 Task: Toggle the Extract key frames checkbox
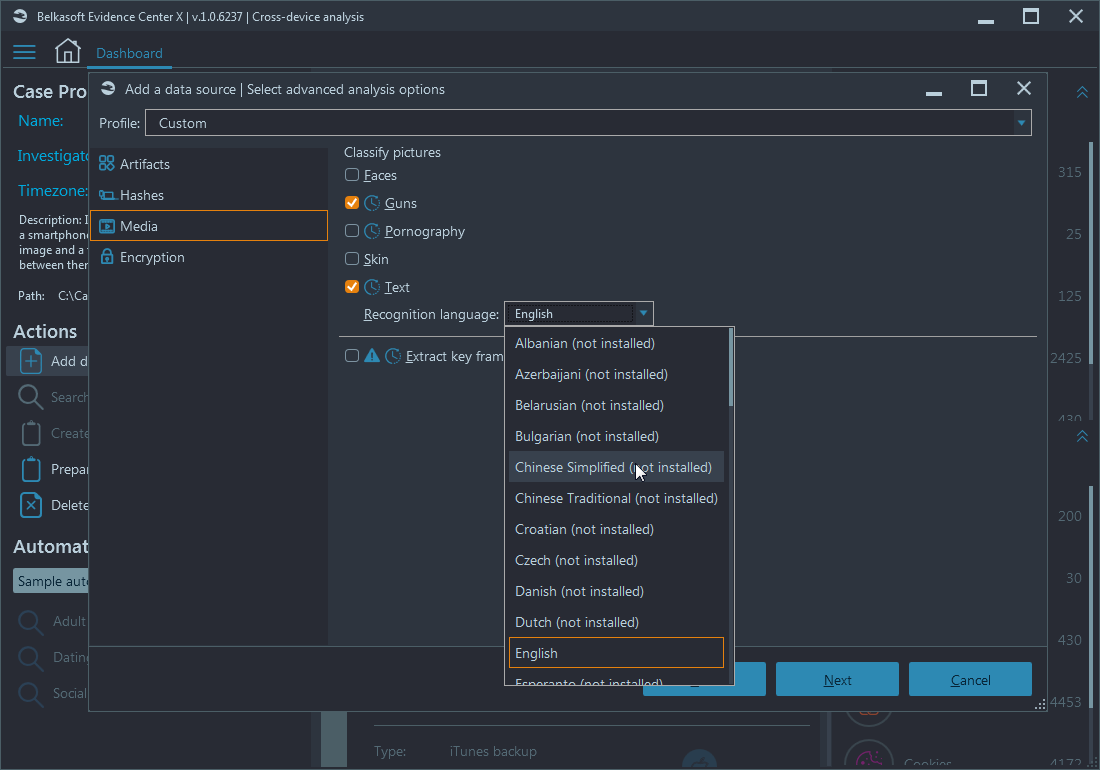click(x=352, y=356)
